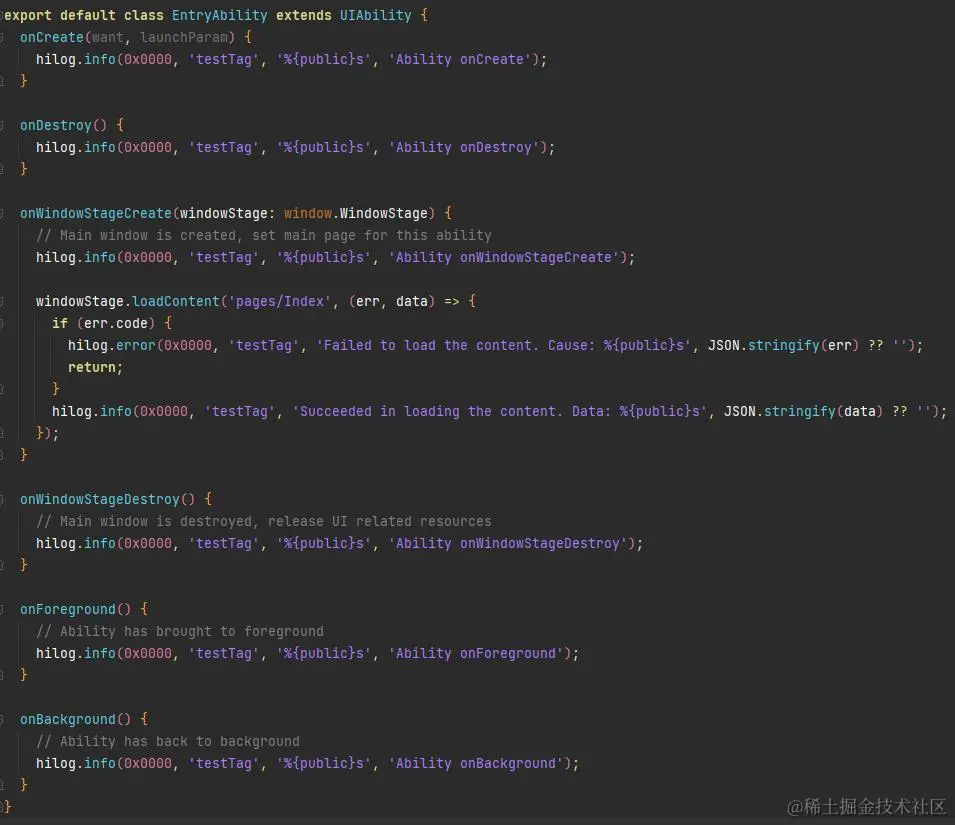Place cursor on the extends keyword
The image size is (955, 825).
coord(303,15)
